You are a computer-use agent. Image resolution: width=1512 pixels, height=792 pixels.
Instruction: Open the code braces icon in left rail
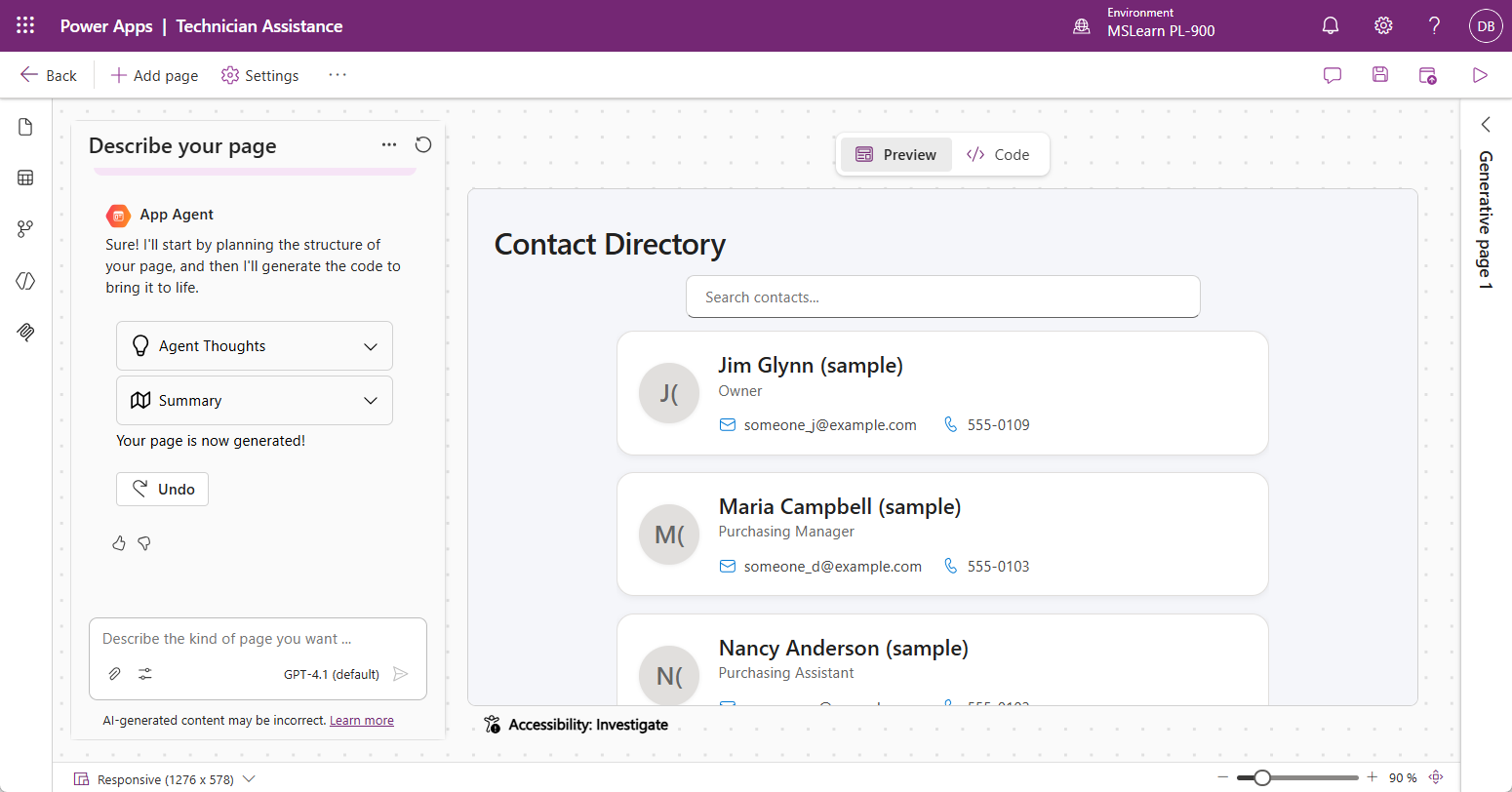click(26, 281)
